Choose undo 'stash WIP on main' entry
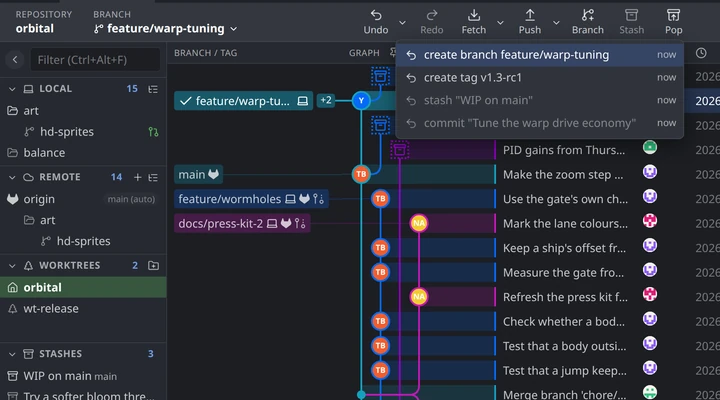Viewport: 720px width, 400px height. tap(540, 100)
